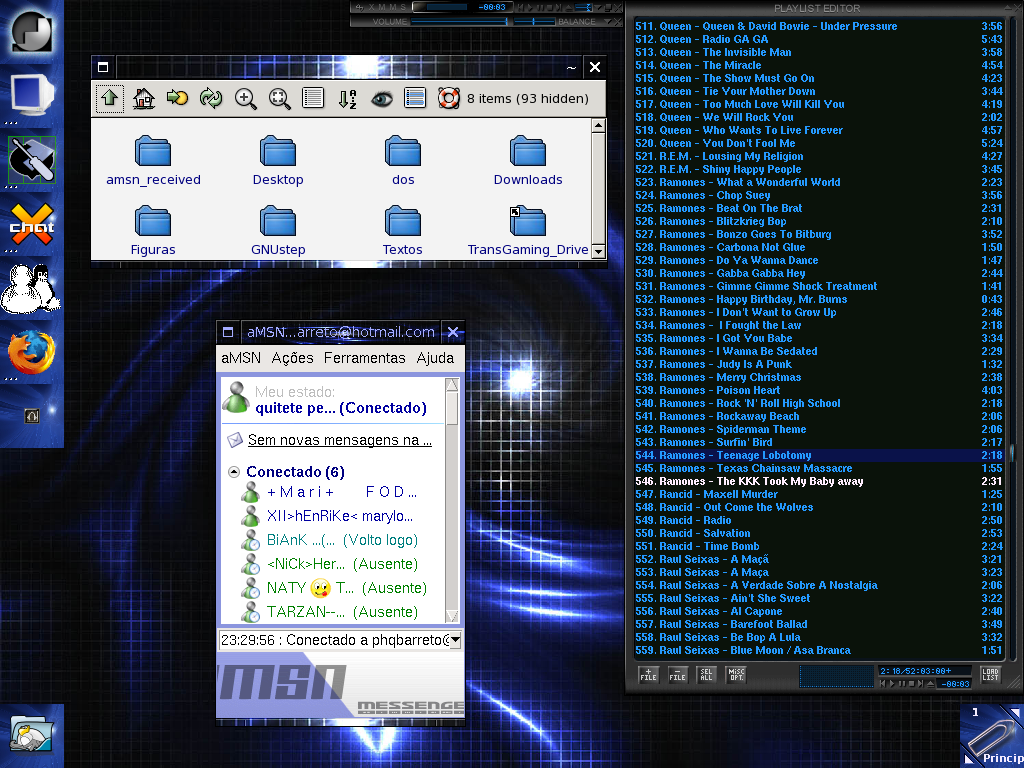Click the sort order icon in toolbar
Image resolution: width=1024 pixels, height=768 pixels.
pyautogui.click(x=347, y=99)
